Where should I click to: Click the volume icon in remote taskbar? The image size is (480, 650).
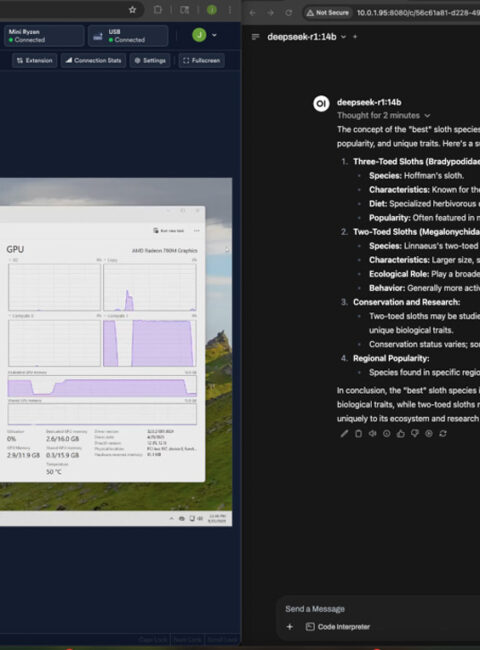tap(200, 519)
